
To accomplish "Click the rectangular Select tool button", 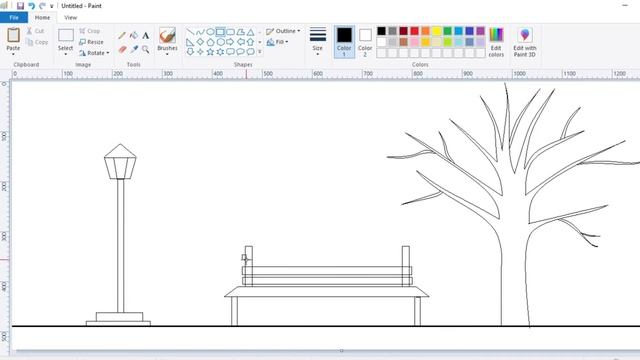I will 65,36.
